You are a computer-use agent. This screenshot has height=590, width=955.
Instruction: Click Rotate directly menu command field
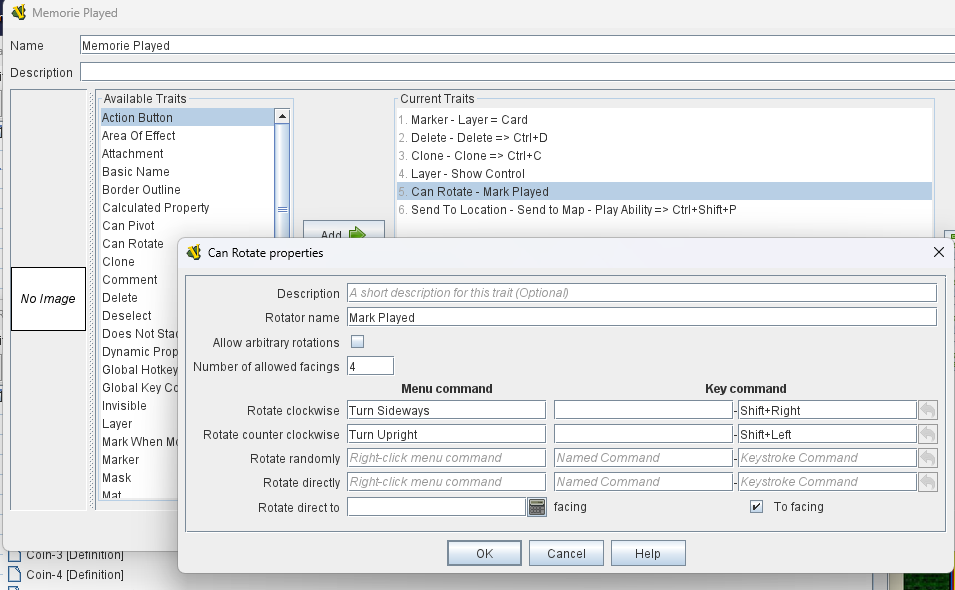click(x=446, y=482)
